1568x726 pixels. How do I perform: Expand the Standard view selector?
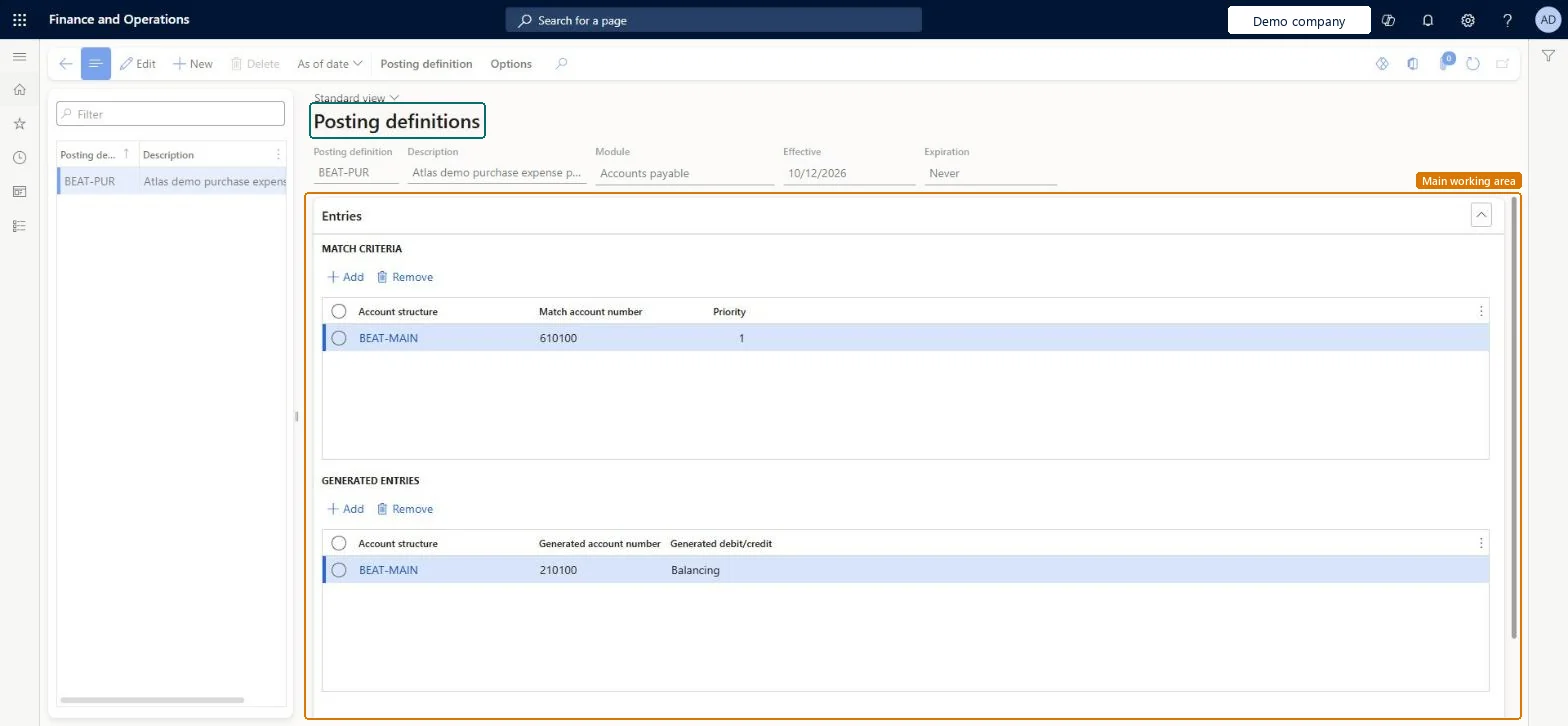357,98
